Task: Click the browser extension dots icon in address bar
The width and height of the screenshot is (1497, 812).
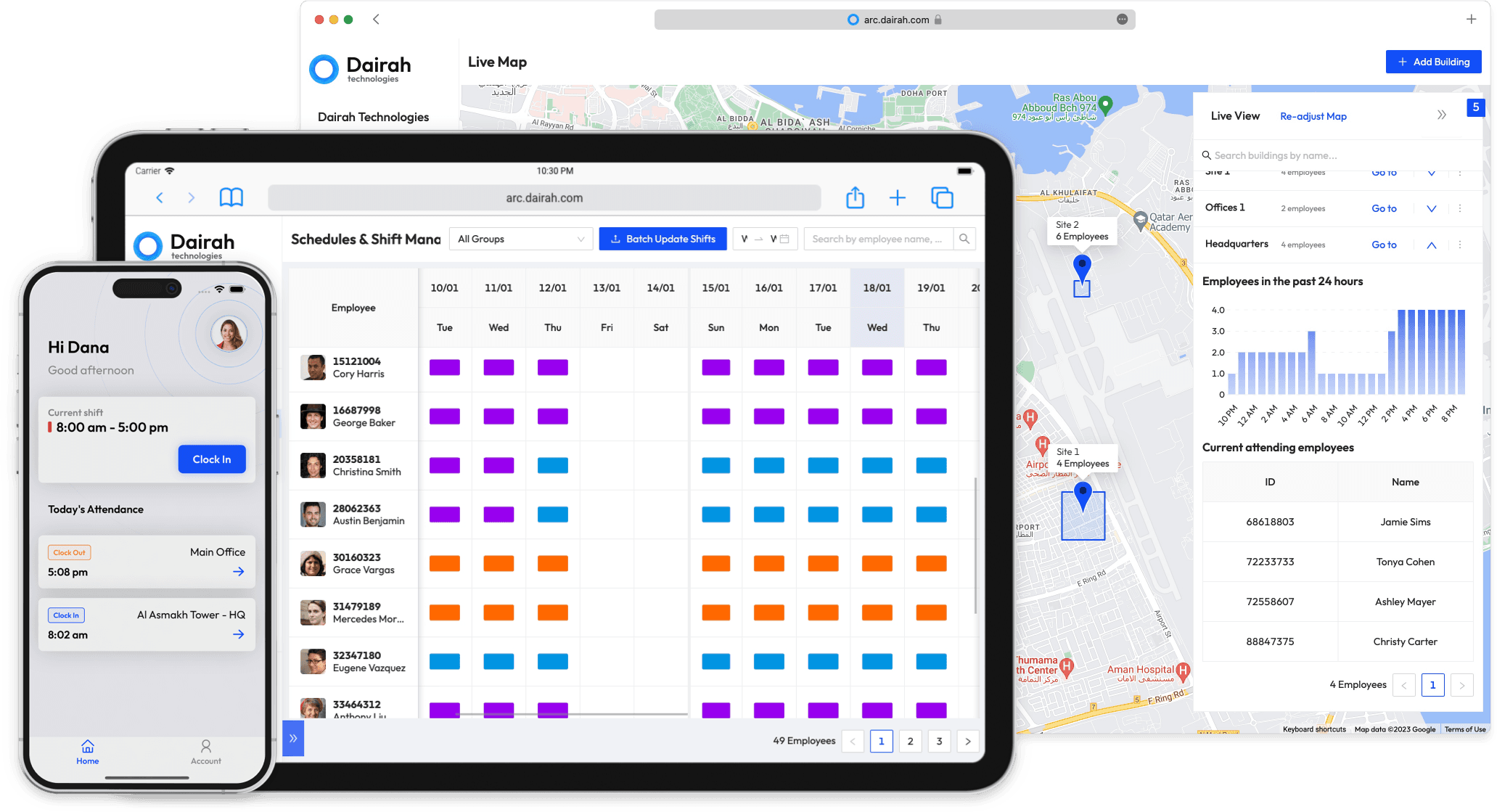Action: [1123, 20]
